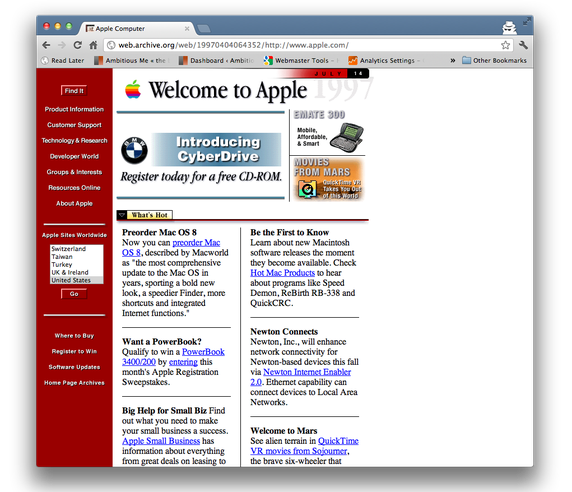Click the rainbow Apple logo

[133, 89]
